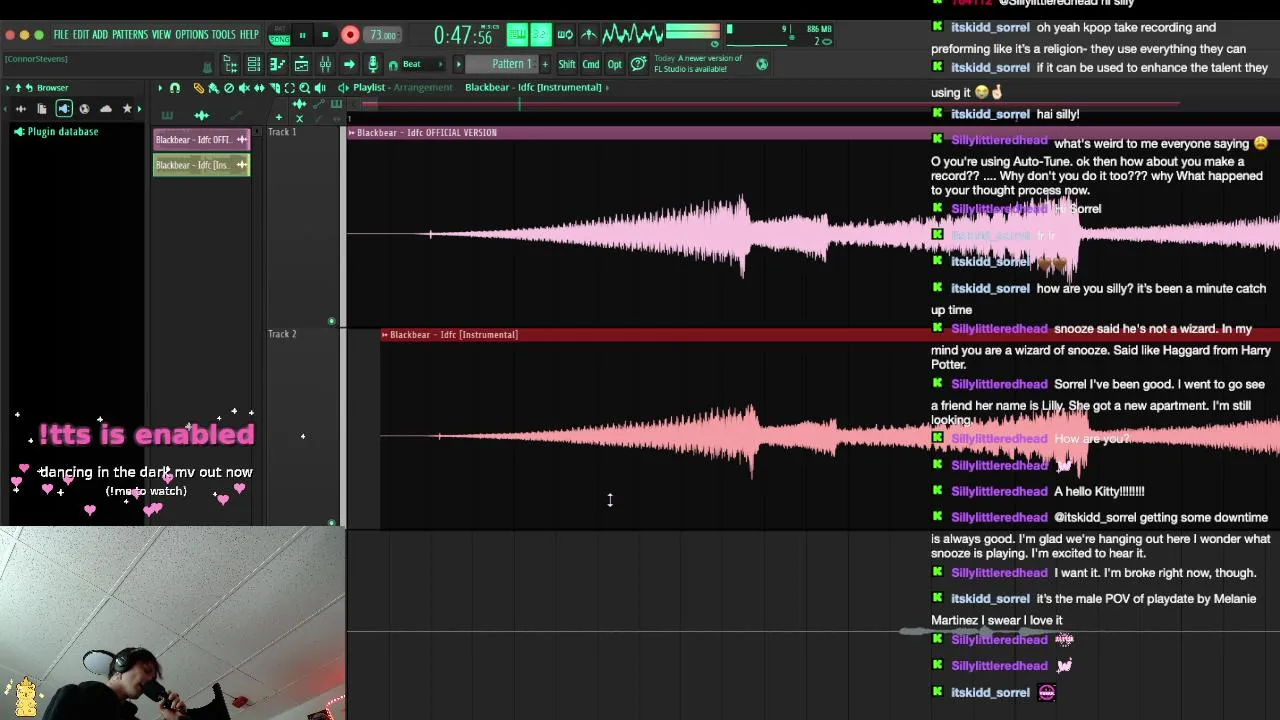Open the VIEW menu
Image resolution: width=1280 pixels, height=720 pixels.
pyautogui.click(x=162, y=35)
